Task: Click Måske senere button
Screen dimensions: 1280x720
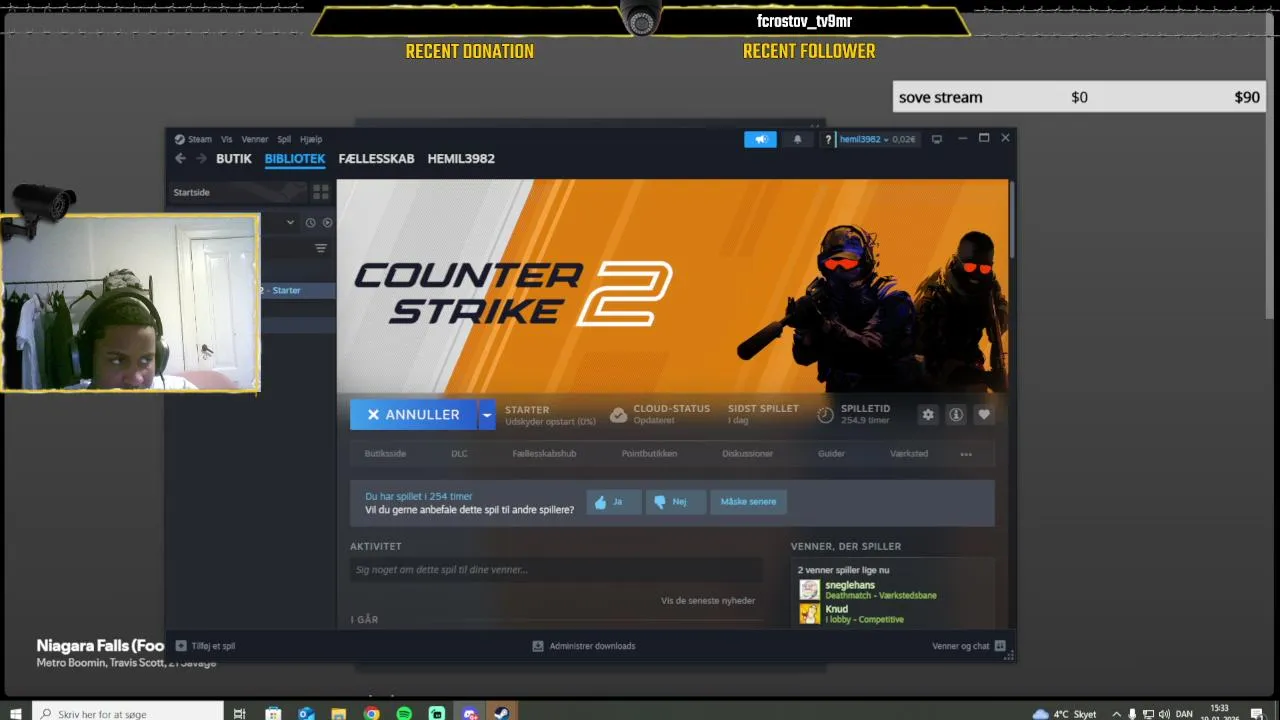Action: tap(748, 502)
